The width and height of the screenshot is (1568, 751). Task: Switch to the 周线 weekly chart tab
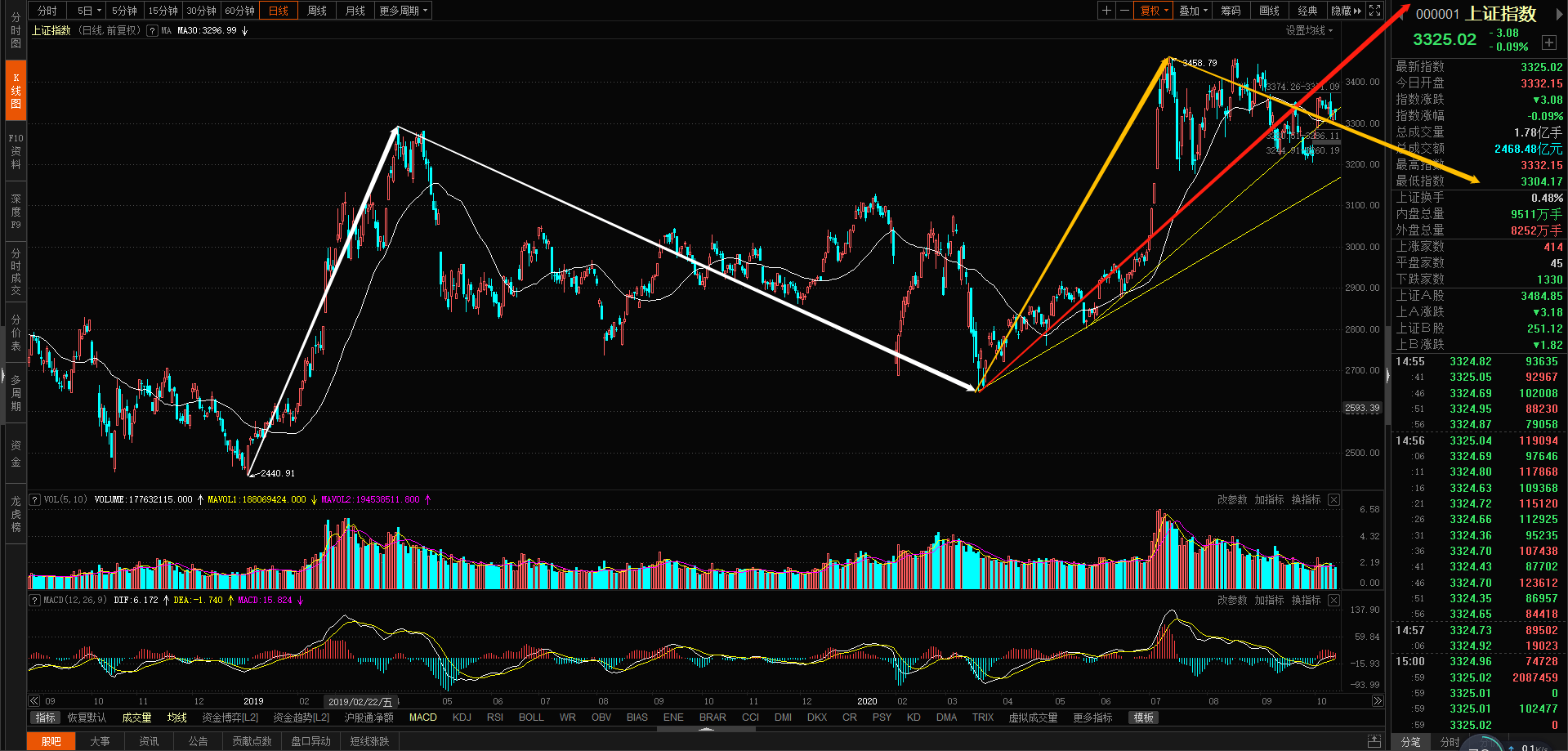coord(317,11)
